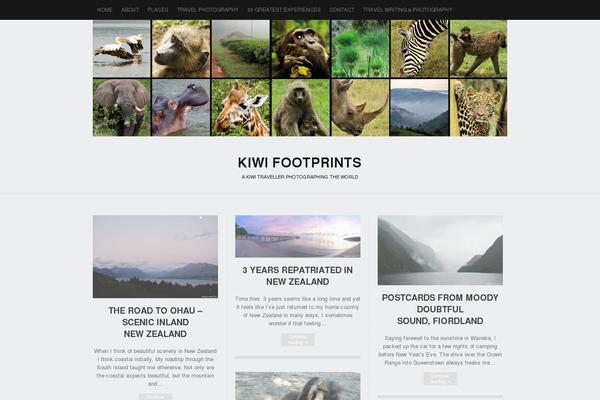Continue reading the Doubtful Sound post
This screenshot has height=400, width=600.
(x=440, y=379)
